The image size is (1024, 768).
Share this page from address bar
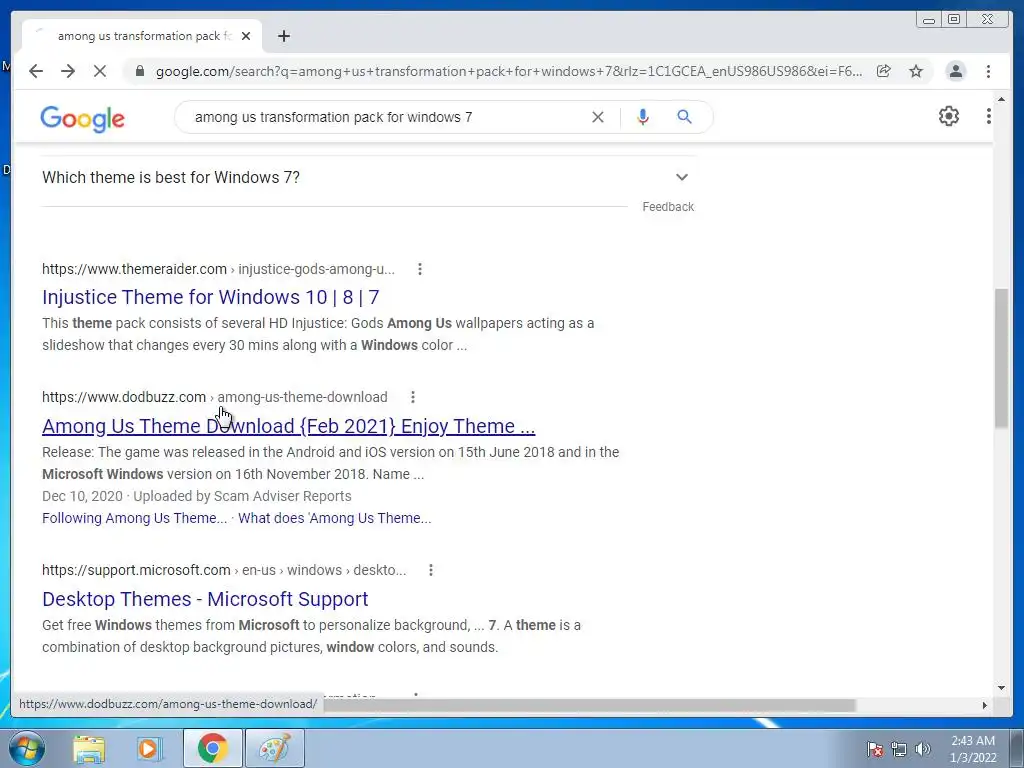click(x=884, y=71)
